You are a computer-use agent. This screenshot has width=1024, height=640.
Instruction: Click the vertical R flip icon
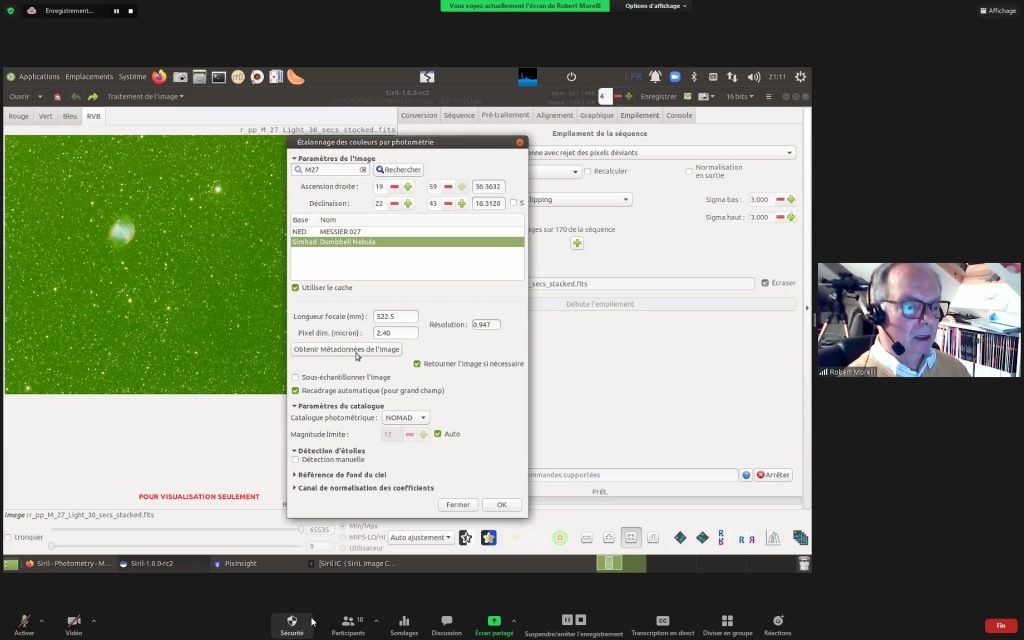coord(721,537)
